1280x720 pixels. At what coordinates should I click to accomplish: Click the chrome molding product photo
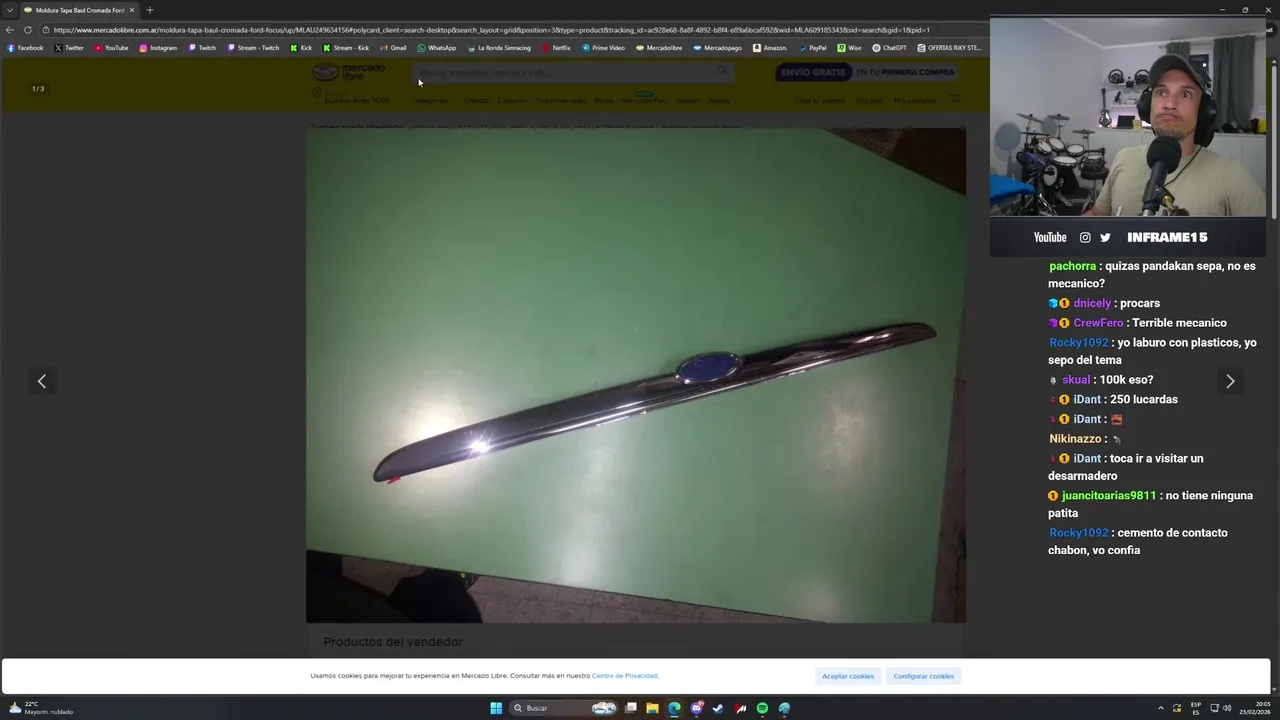click(x=636, y=375)
